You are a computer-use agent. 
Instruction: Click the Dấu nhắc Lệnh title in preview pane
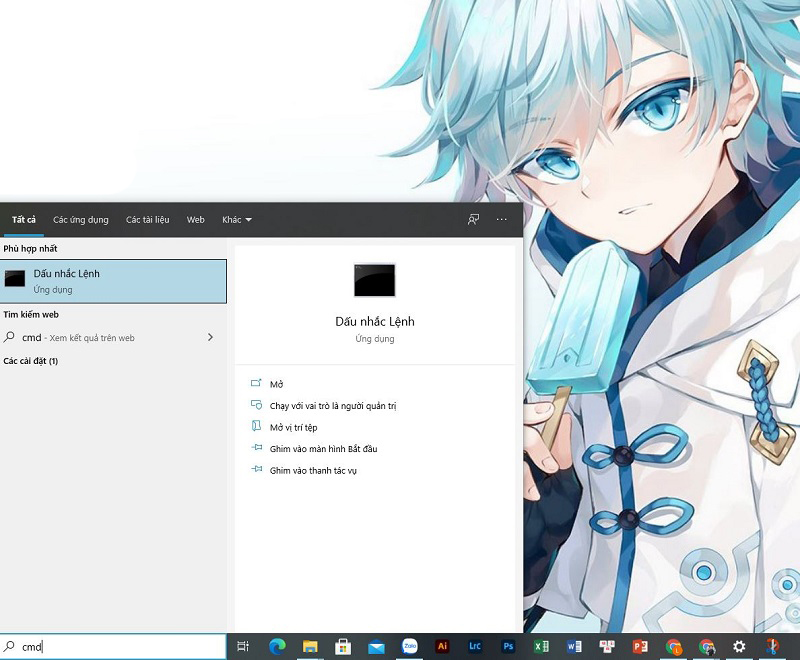click(x=374, y=321)
